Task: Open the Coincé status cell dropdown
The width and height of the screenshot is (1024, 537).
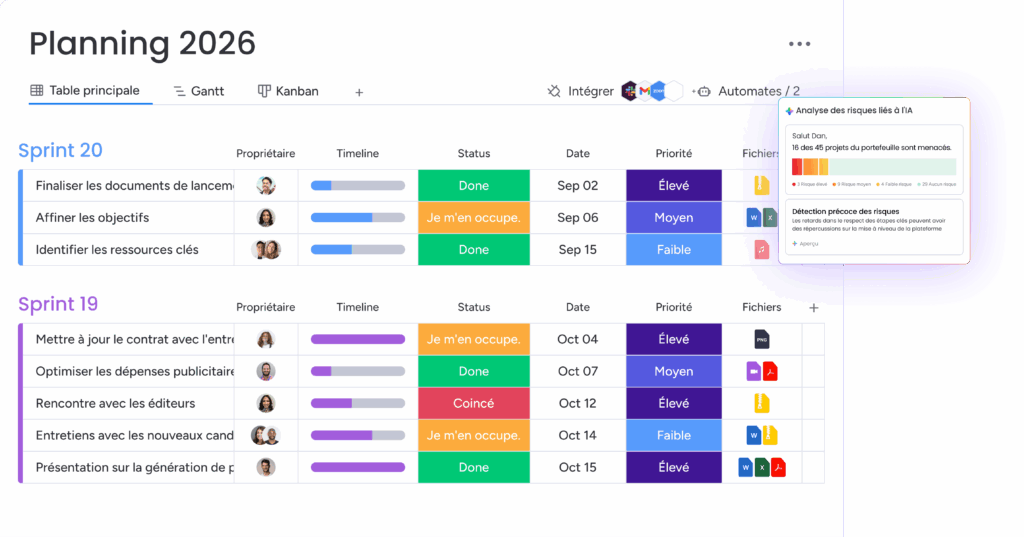Action: pyautogui.click(x=473, y=403)
